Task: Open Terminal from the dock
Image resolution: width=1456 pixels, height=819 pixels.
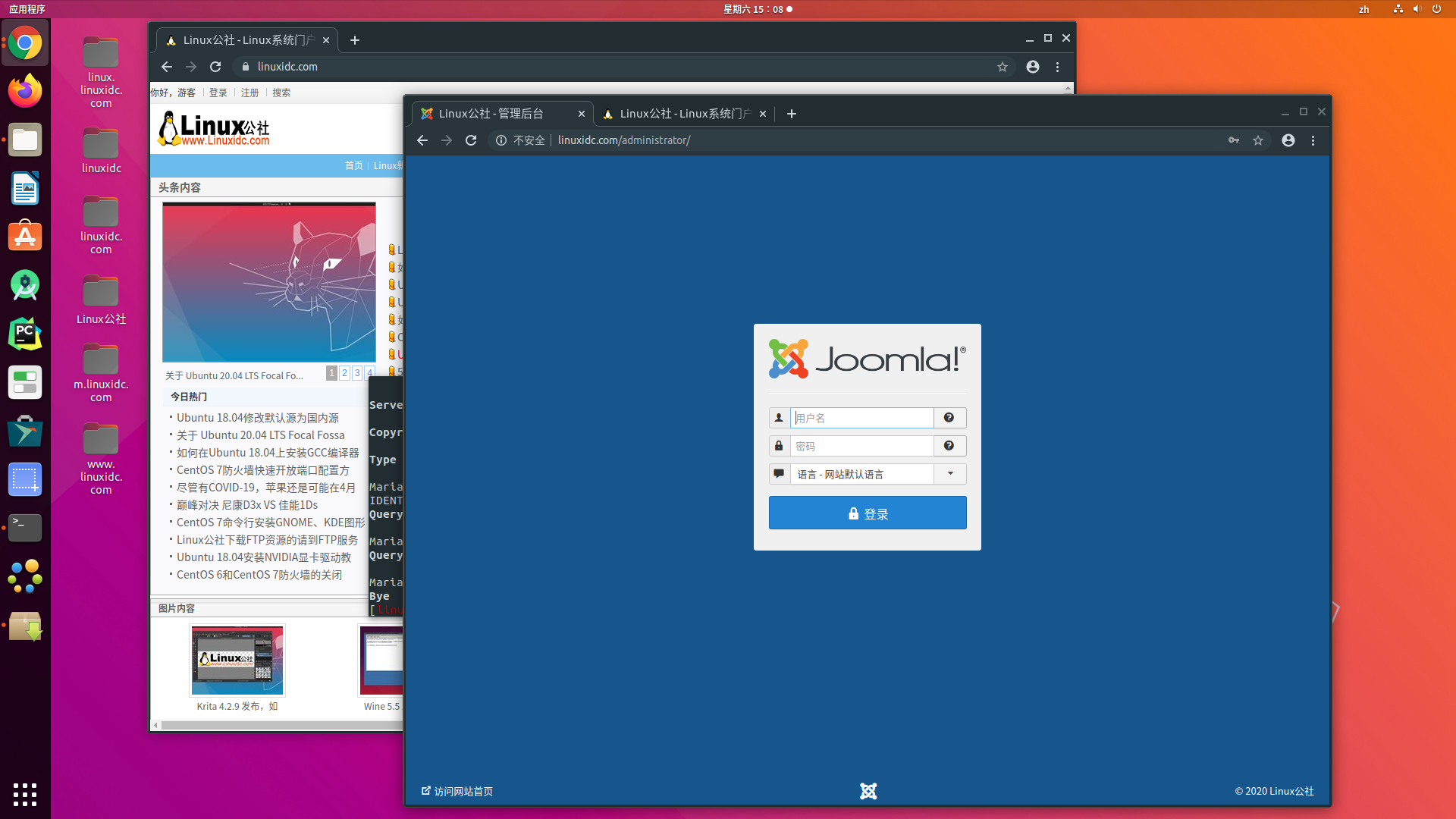Action: click(25, 527)
